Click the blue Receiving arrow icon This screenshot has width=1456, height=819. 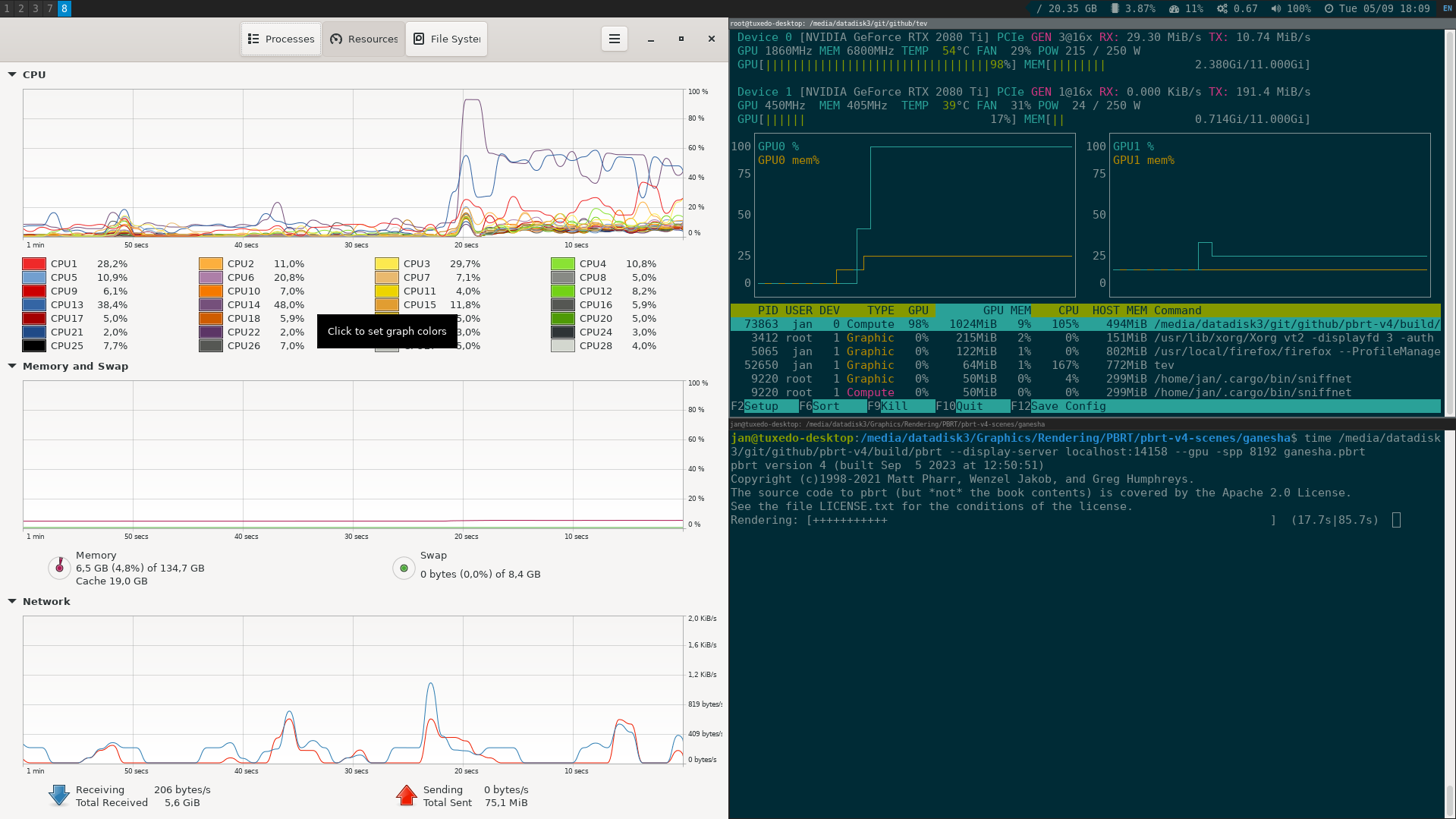click(59, 795)
